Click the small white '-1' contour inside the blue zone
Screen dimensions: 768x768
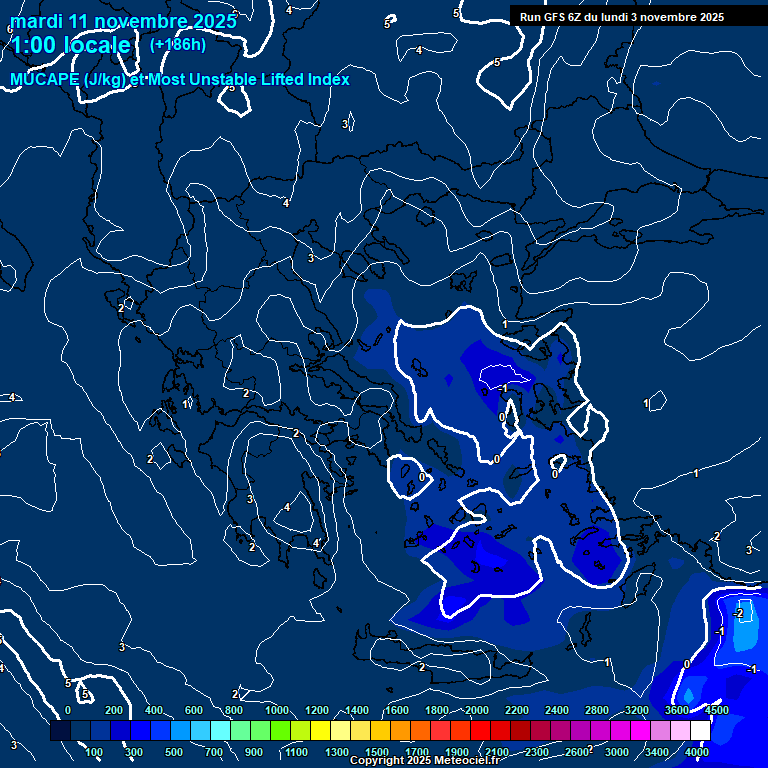503,387
